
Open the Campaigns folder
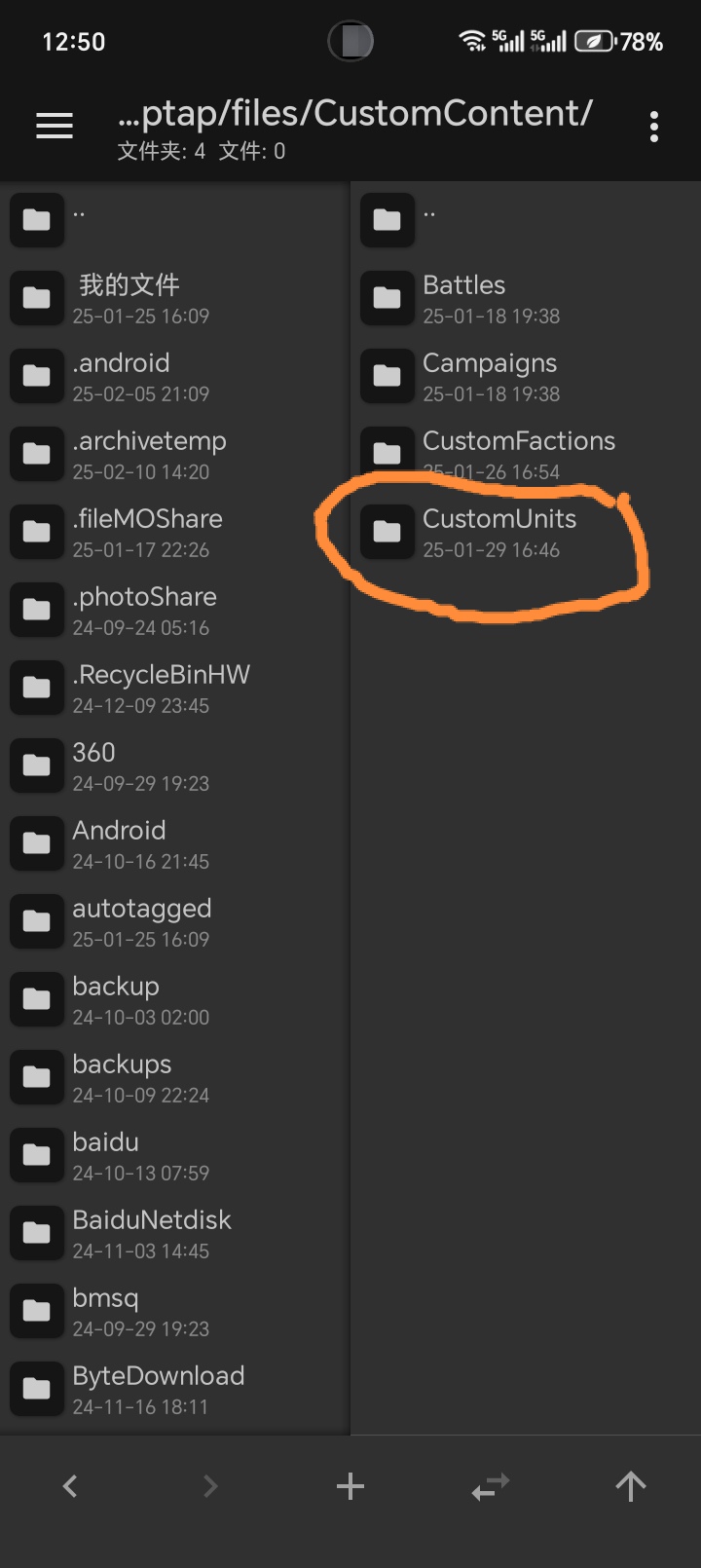coord(526,376)
